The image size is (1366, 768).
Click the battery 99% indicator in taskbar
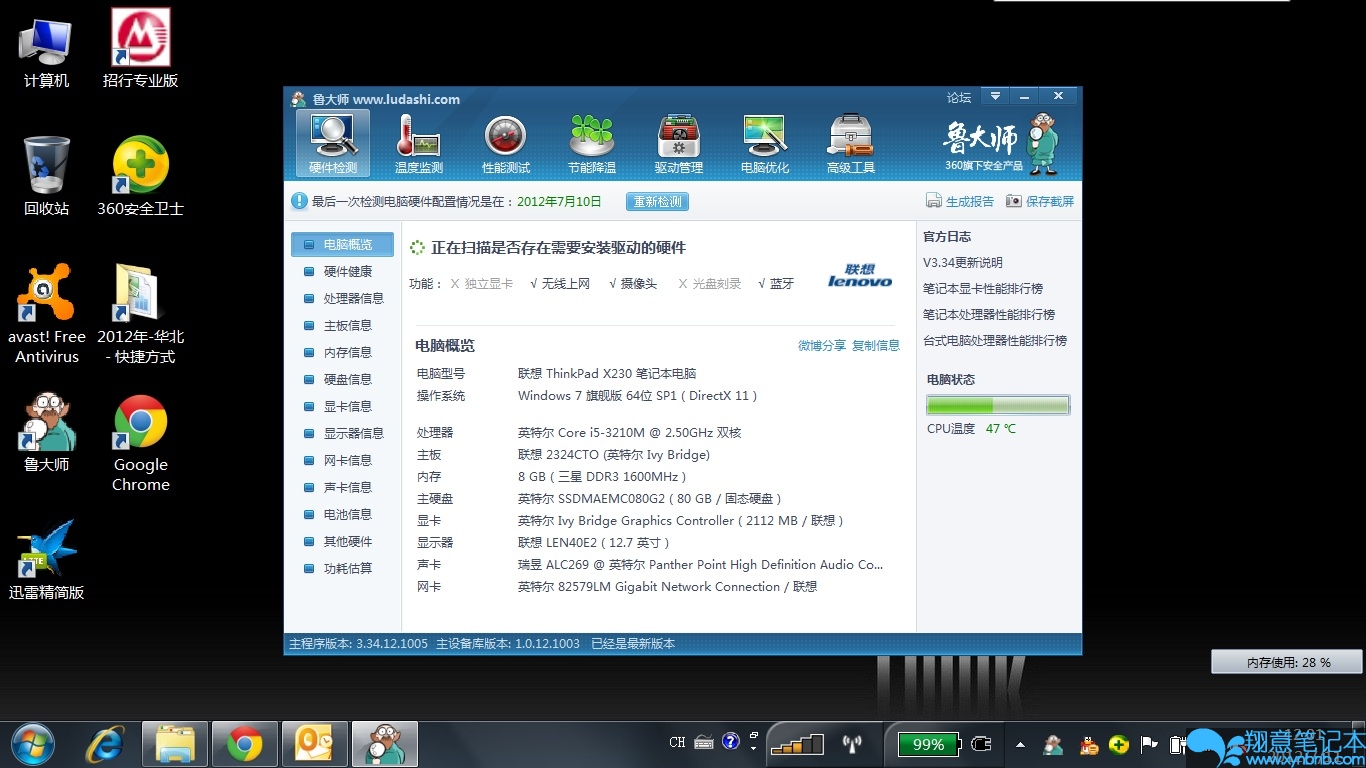point(929,744)
